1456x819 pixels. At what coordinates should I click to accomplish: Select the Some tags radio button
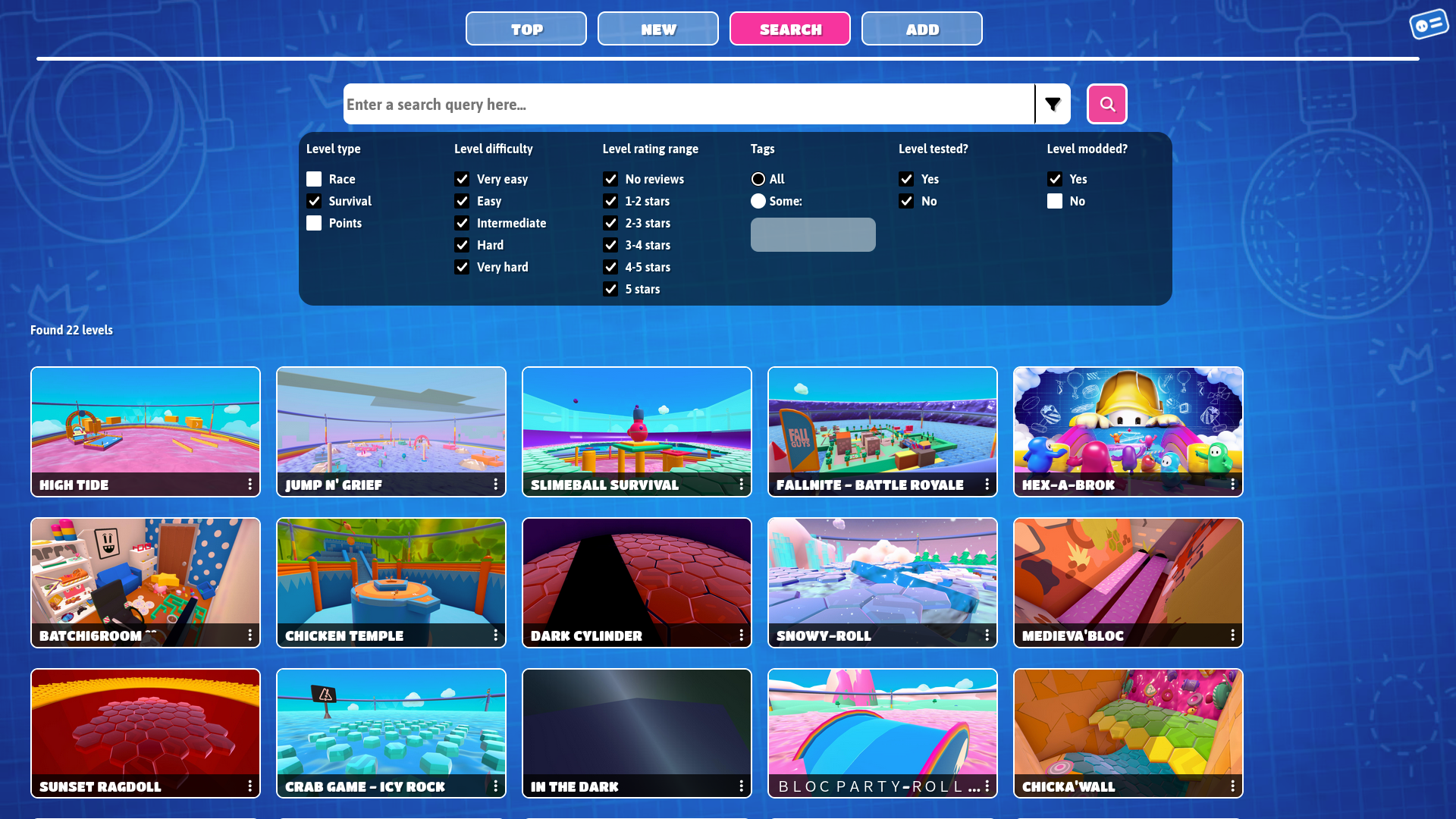[758, 201]
